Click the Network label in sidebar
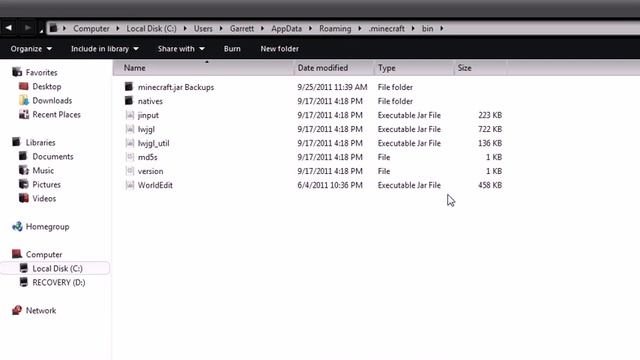 41,311
